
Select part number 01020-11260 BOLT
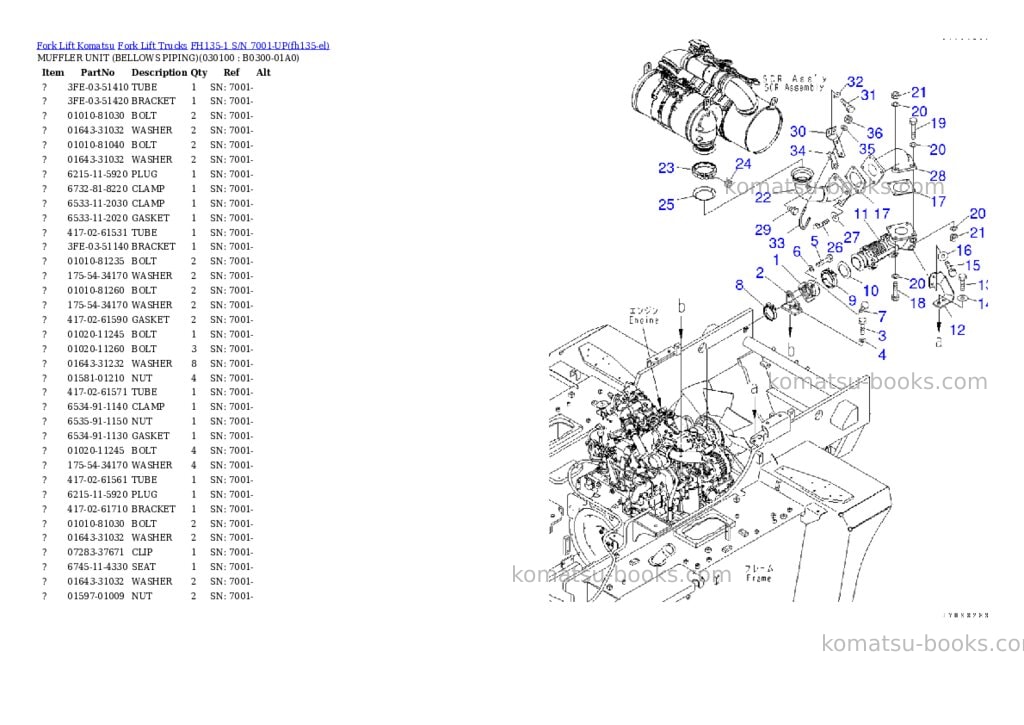click(112, 349)
